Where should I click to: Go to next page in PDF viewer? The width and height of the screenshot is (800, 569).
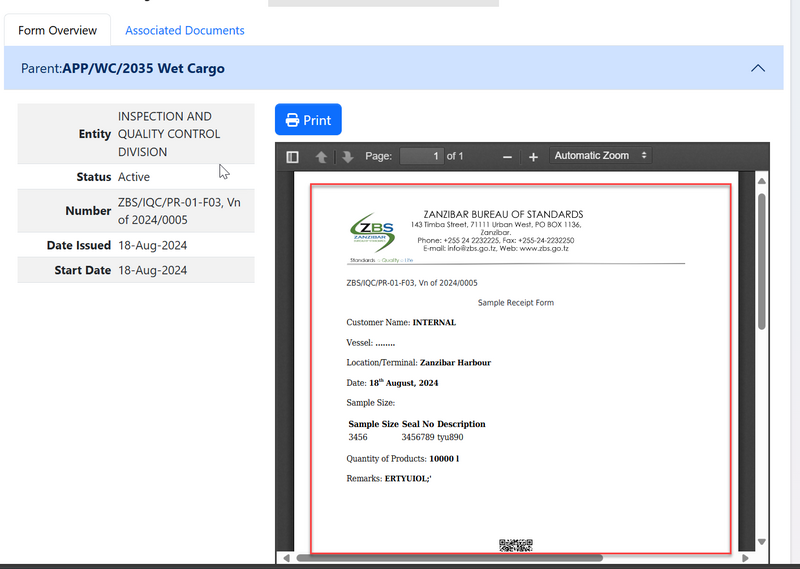[347, 157]
